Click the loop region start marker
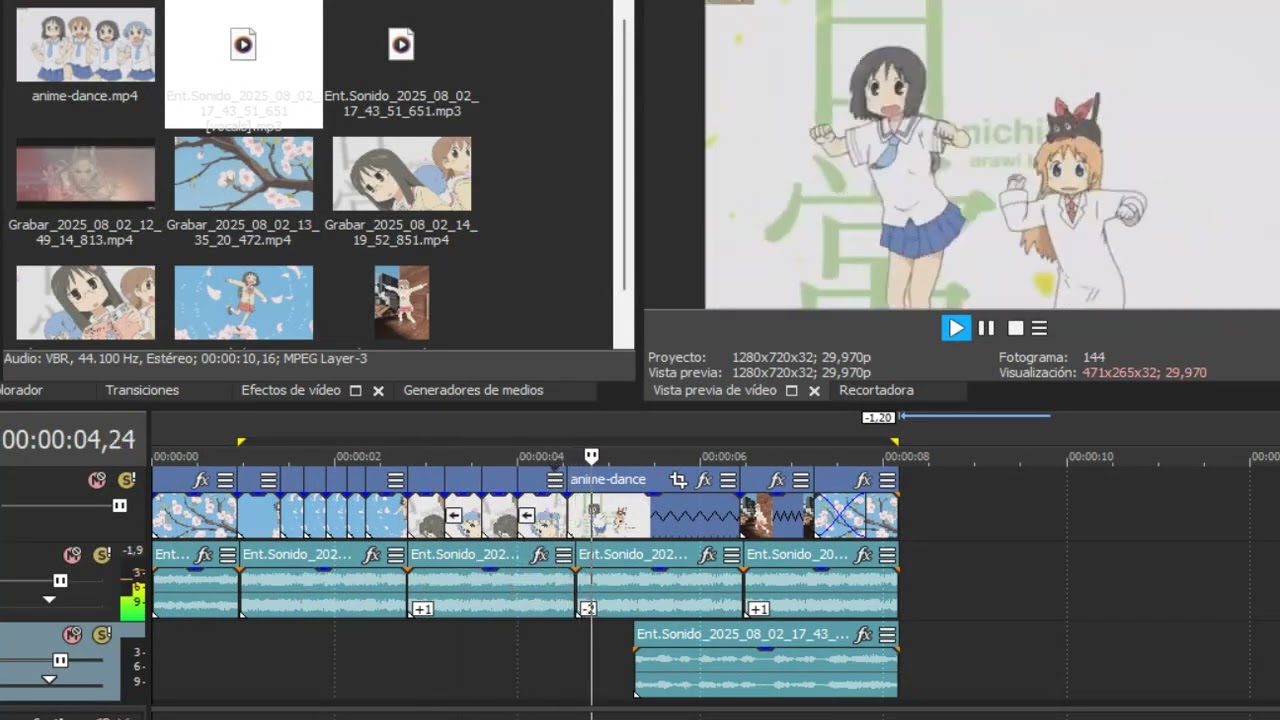1280x720 pixels. coord(241,441)
